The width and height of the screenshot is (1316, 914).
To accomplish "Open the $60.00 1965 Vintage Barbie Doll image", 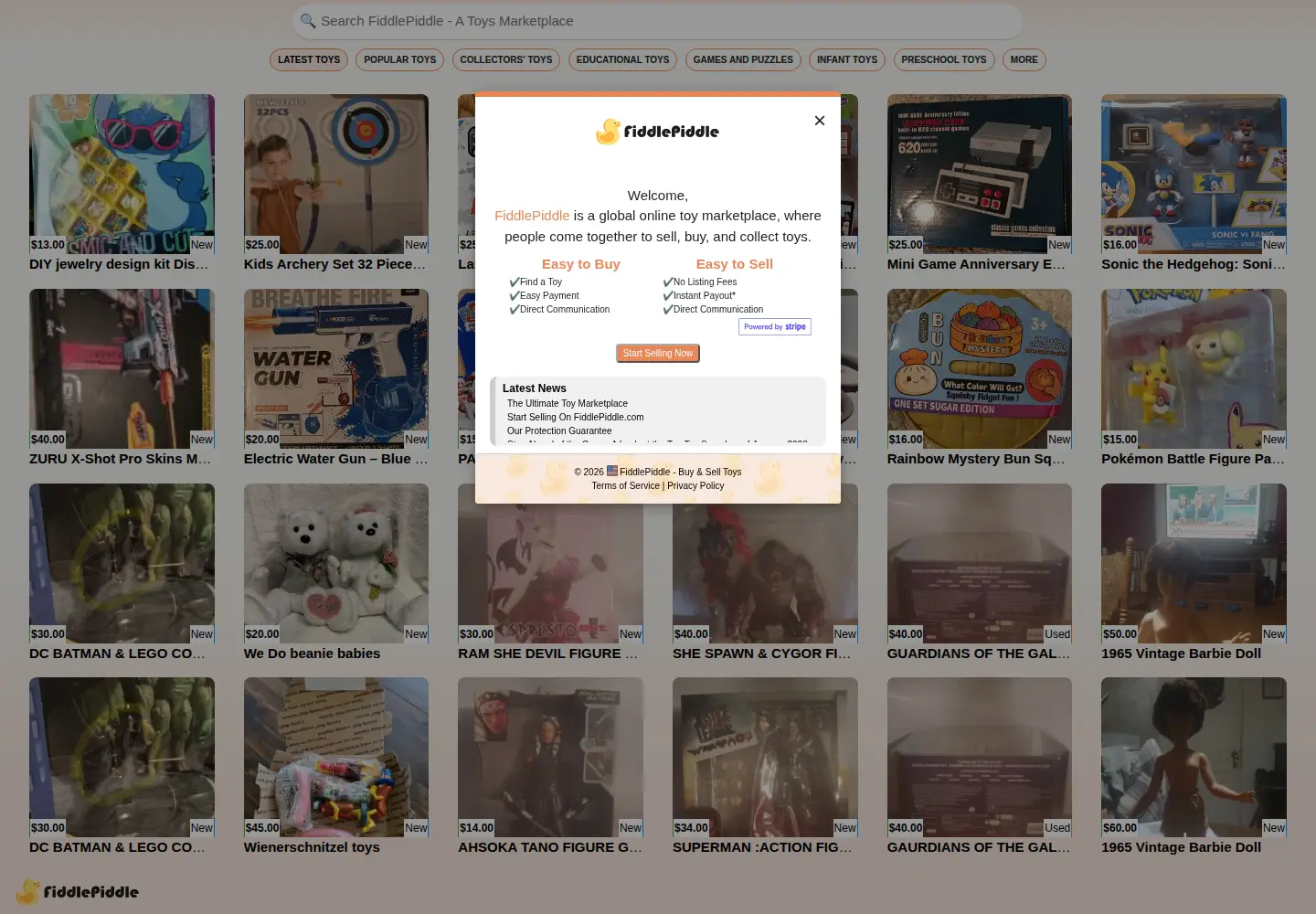I will coord(1194,757).
